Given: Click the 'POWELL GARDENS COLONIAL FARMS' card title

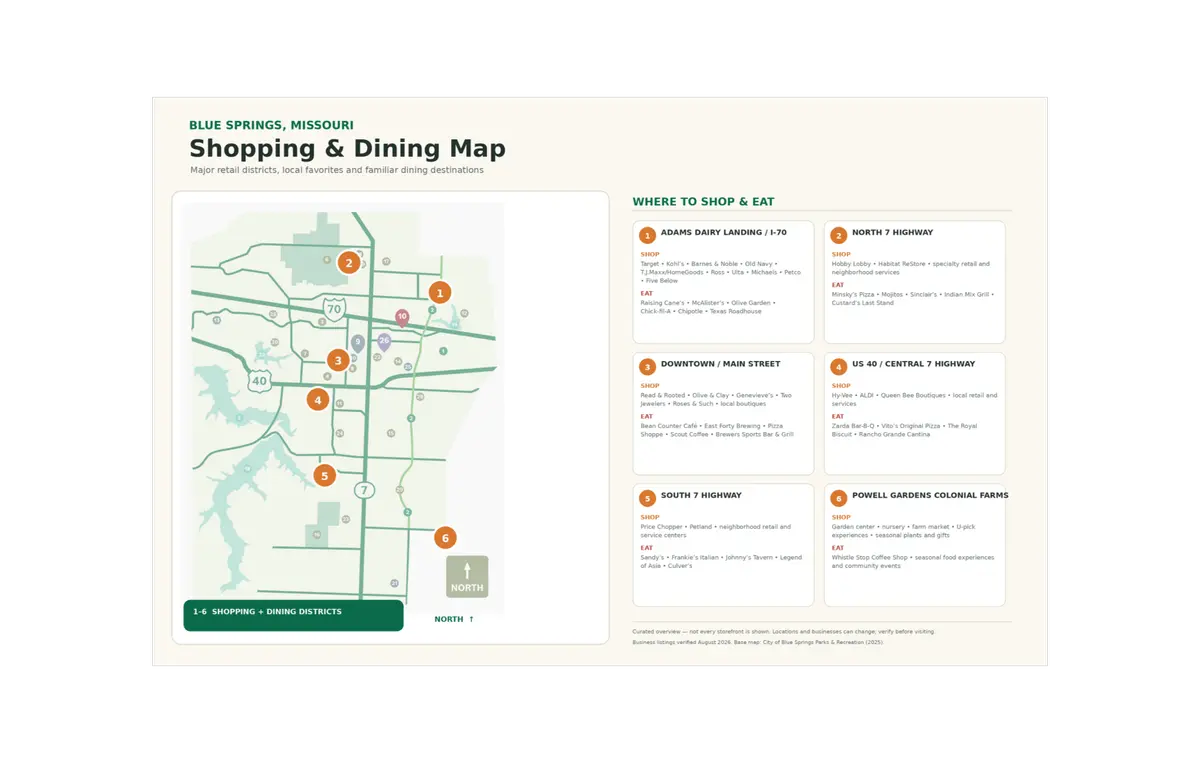Looking at the screenshot, I should click(x=930, y=495).
